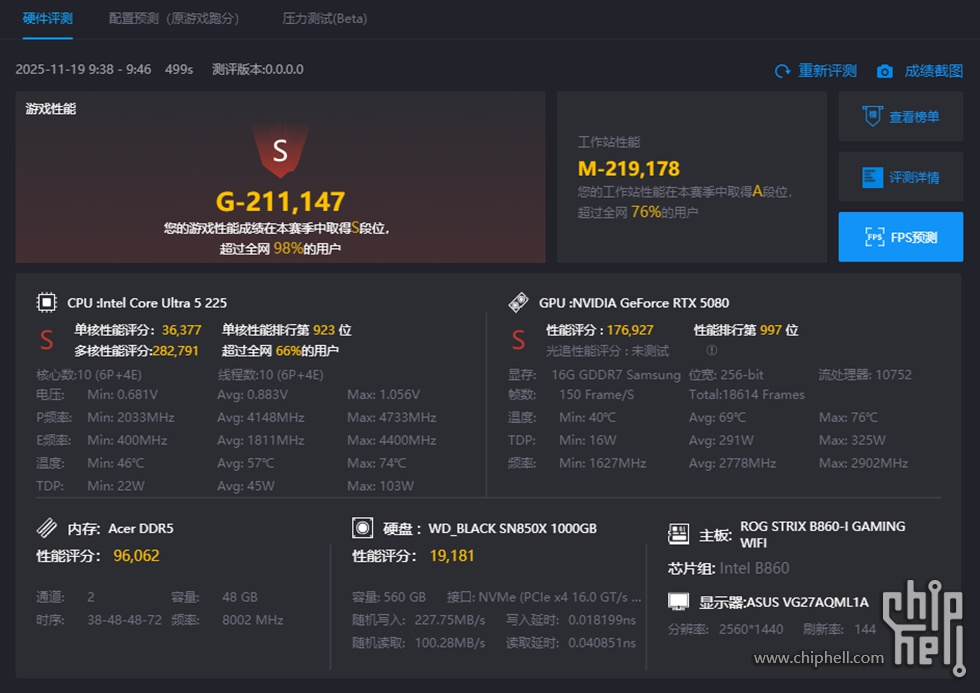Screen dimensions: 980x693
Task: Click the memory stick icon beside 内存
Action: [x=46, y=528]
